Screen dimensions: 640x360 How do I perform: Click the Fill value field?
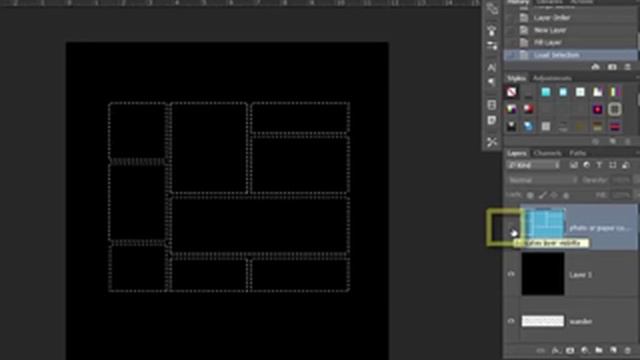[621, 196]
